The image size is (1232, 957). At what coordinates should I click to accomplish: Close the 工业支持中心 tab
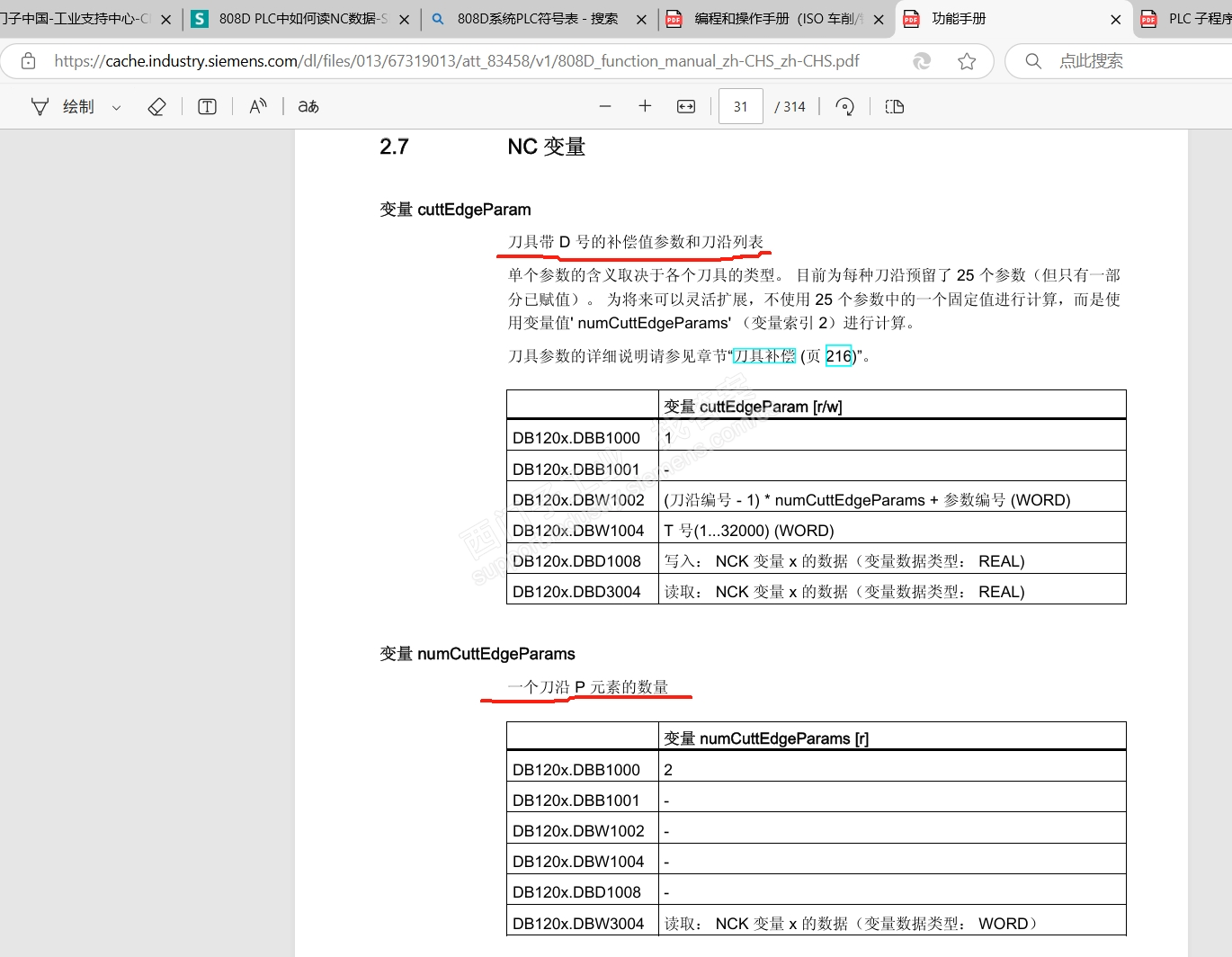pyautogui.click(x=165, y=19)
